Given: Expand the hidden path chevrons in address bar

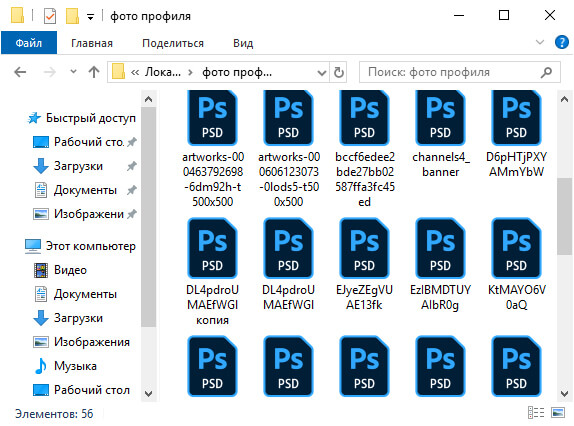Looking at the screenshot, I should pyautogui.click(x=135, y=72).
